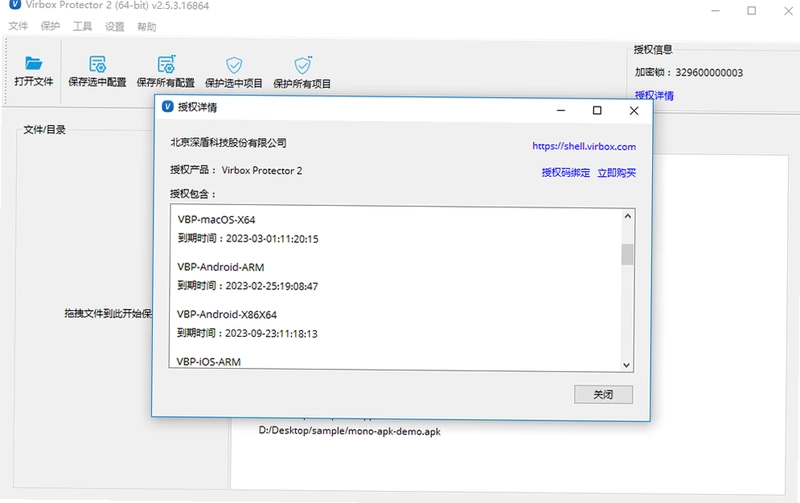
Task: Open the 设置 menu
Action: [x=114, y=27]
